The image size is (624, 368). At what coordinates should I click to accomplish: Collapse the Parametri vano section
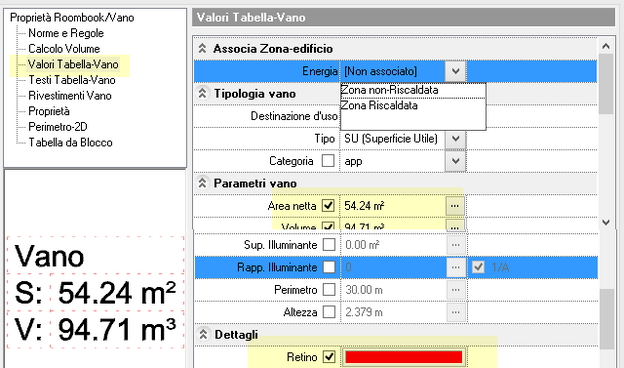pyautogui.click(x=202, y=183)
